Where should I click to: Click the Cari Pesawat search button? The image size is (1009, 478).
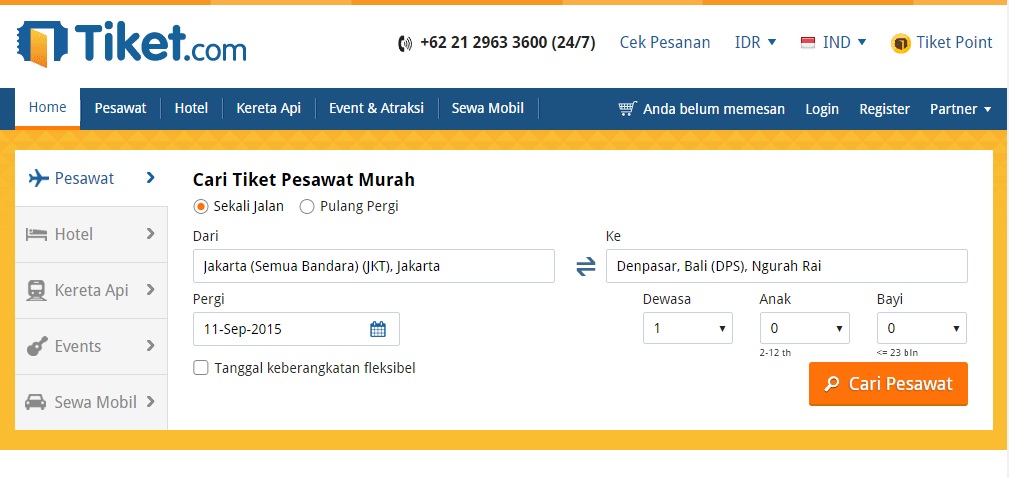(x=888, y=384)
